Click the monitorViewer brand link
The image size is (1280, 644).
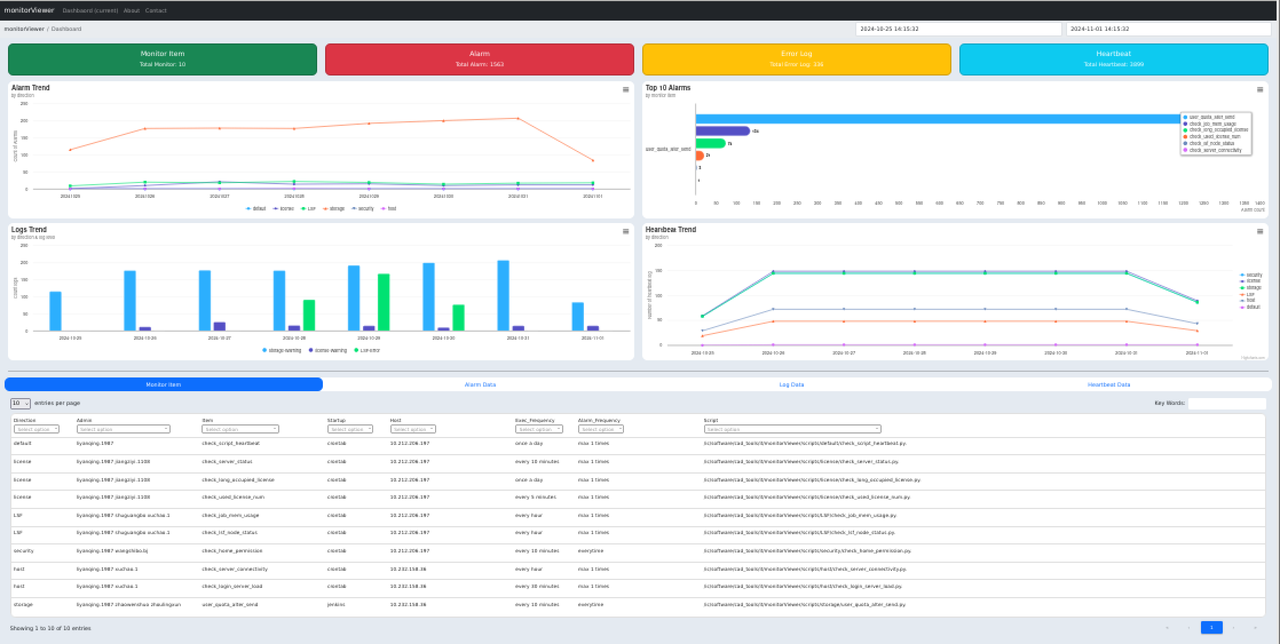29,10
